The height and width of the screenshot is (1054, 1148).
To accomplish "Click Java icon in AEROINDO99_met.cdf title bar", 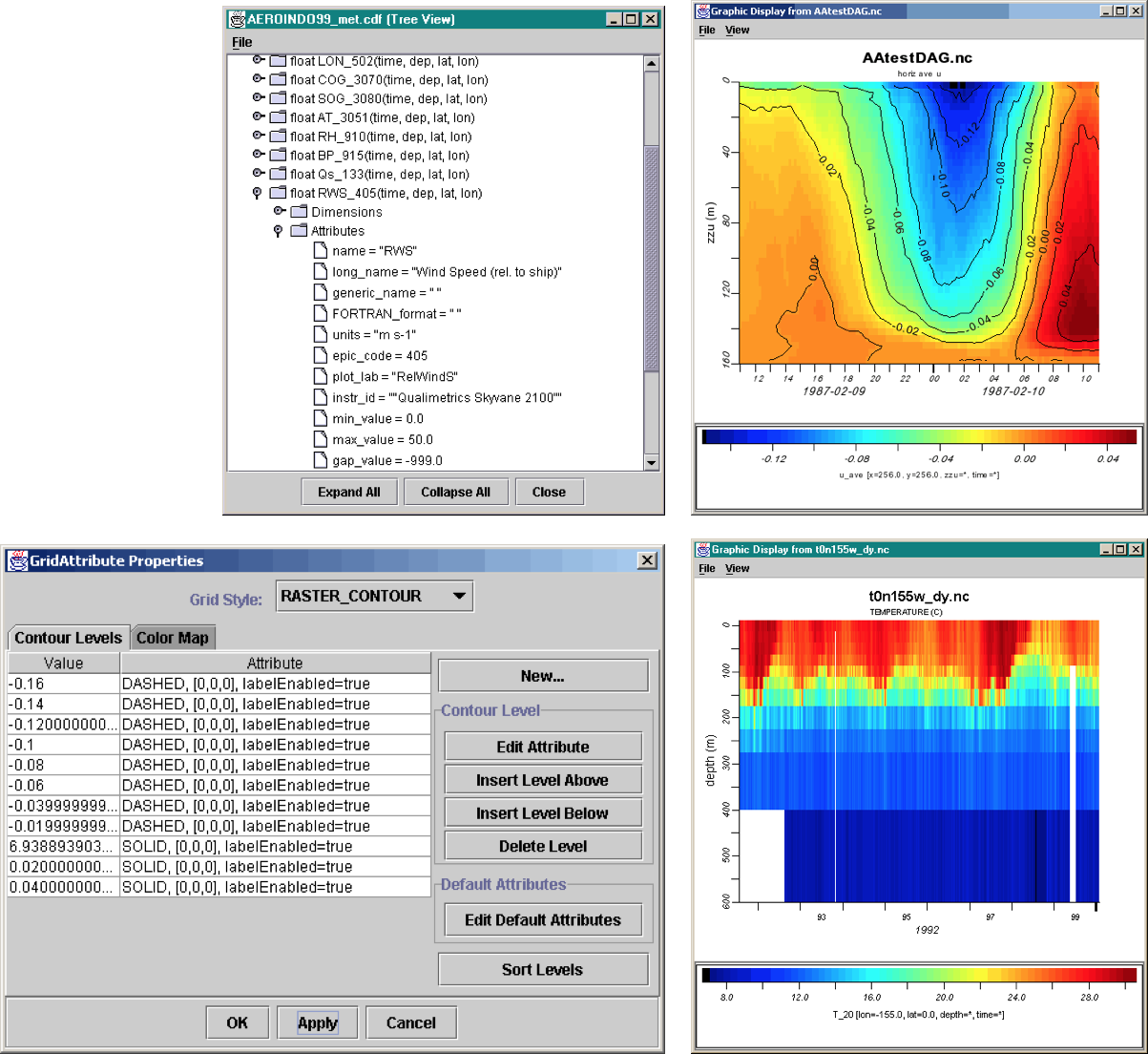I will (x=237, y=19).
